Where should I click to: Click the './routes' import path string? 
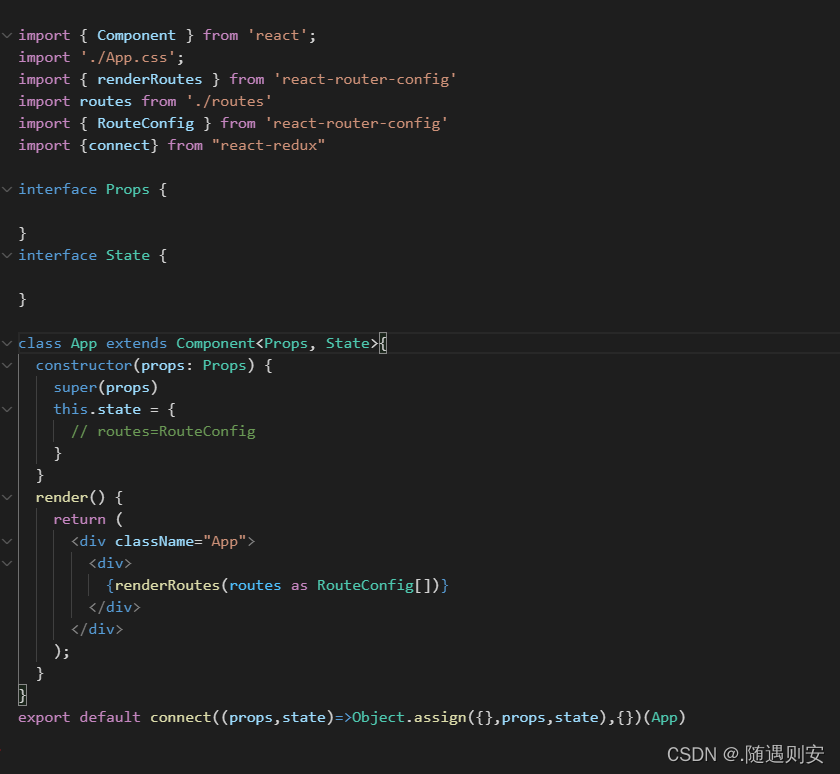[x=229, y=102]
